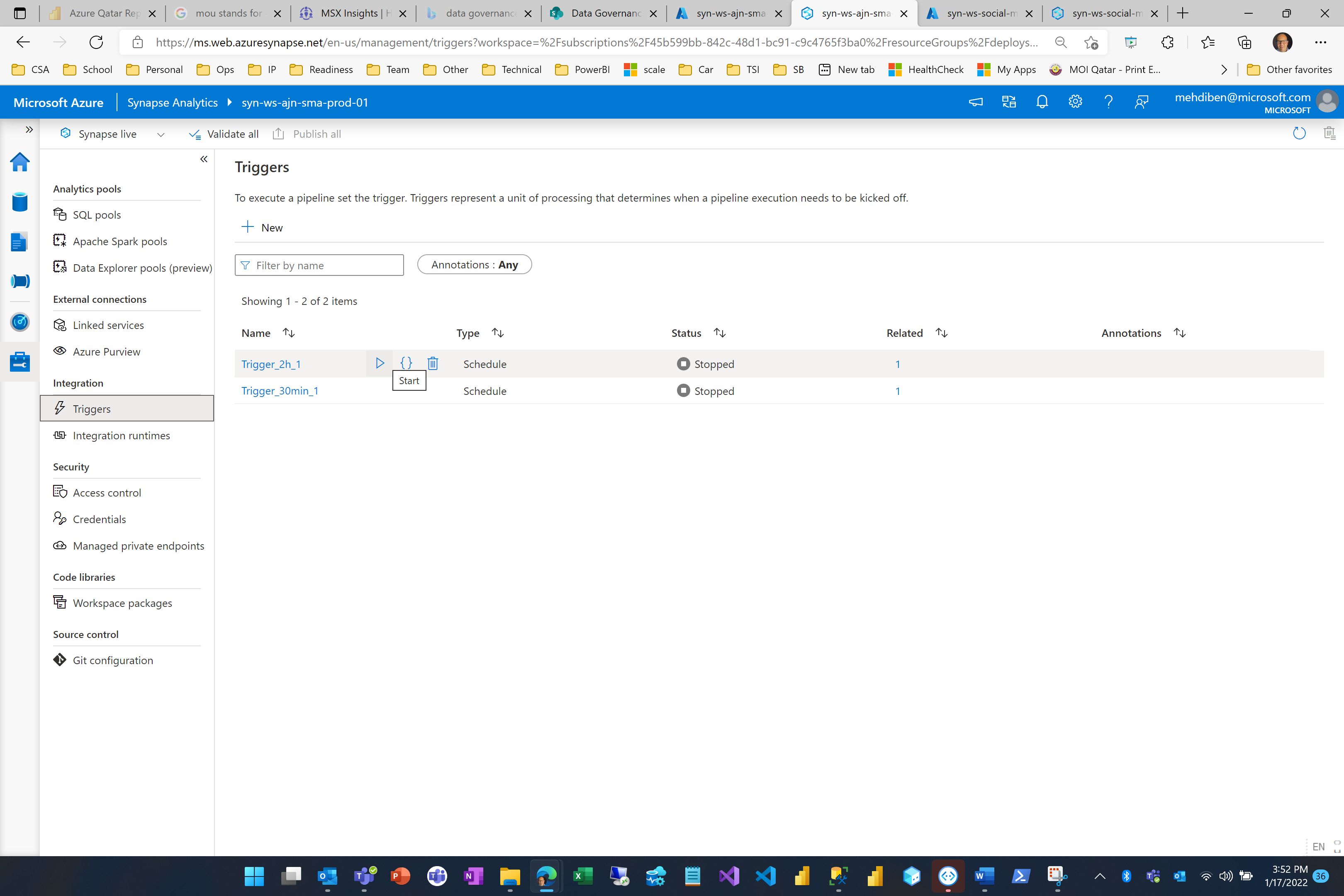Open Linked services section

pyautogui.click(x=108, y=325)
